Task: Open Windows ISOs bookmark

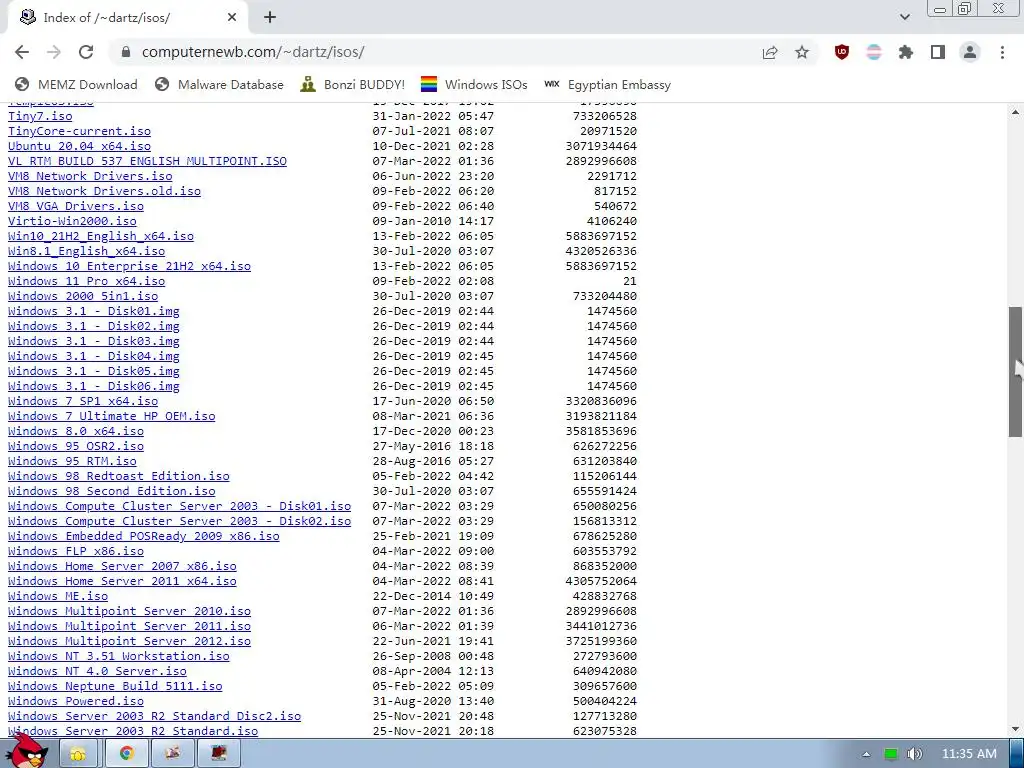Action: click(x=474, y=84)
